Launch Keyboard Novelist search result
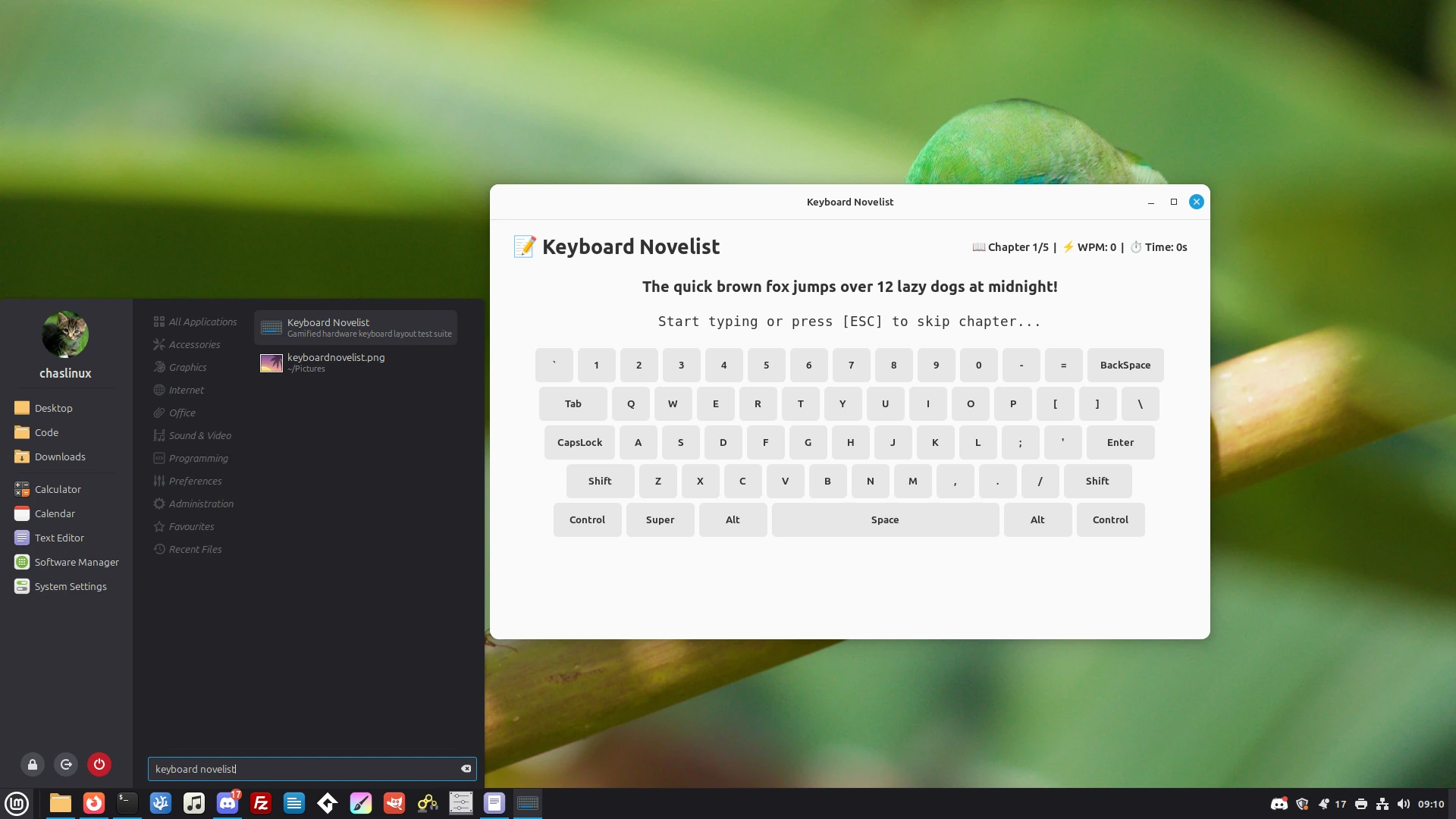Screen dimensions: 1456x819 click(356, 328)
